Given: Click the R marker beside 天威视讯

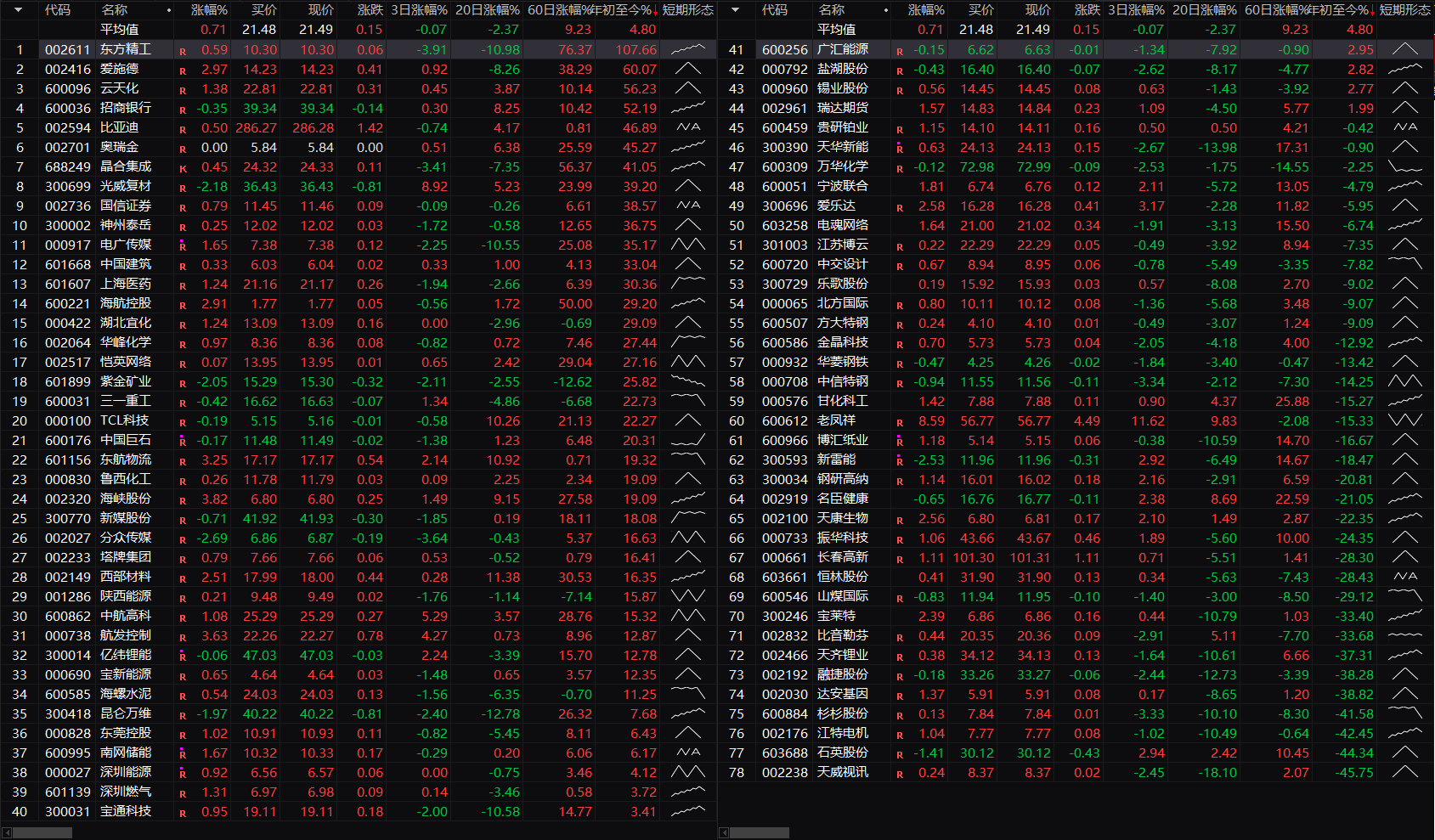Looking at the screenshot, I should point(900,775).
